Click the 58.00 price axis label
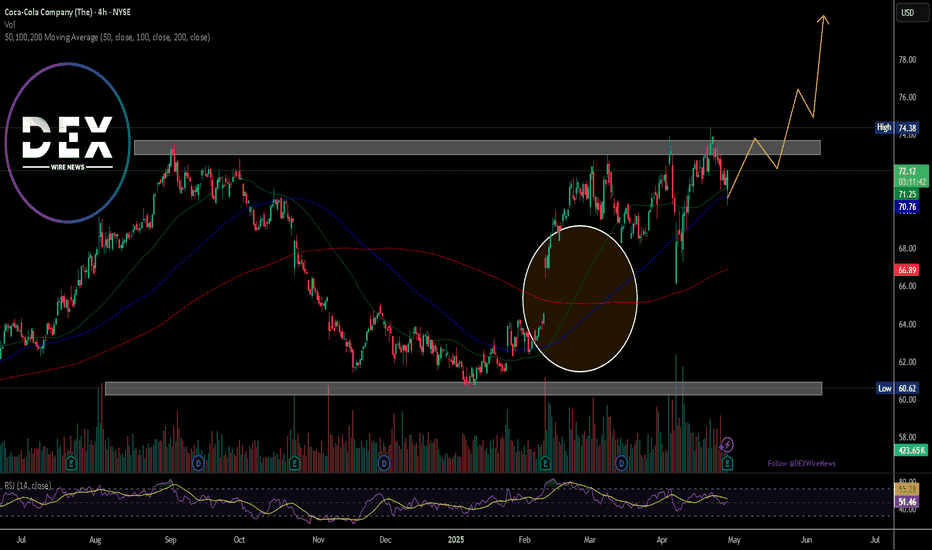The height and width of the screenshot is (550, 932). (x=907, y=437)
